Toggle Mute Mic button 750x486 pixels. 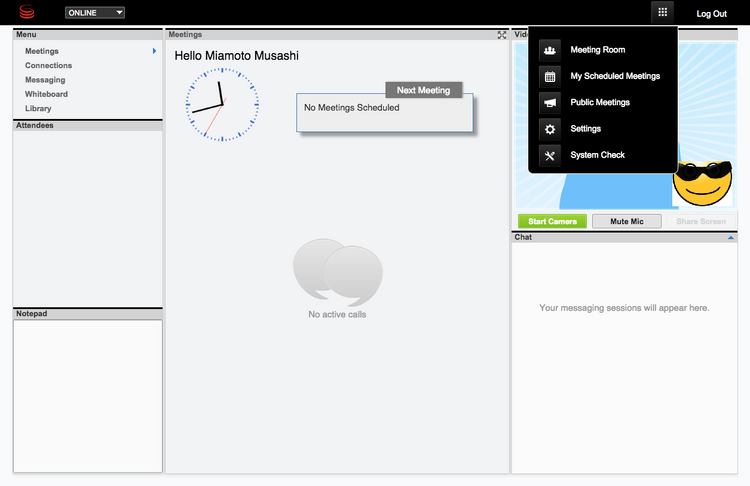click(626, 221)
